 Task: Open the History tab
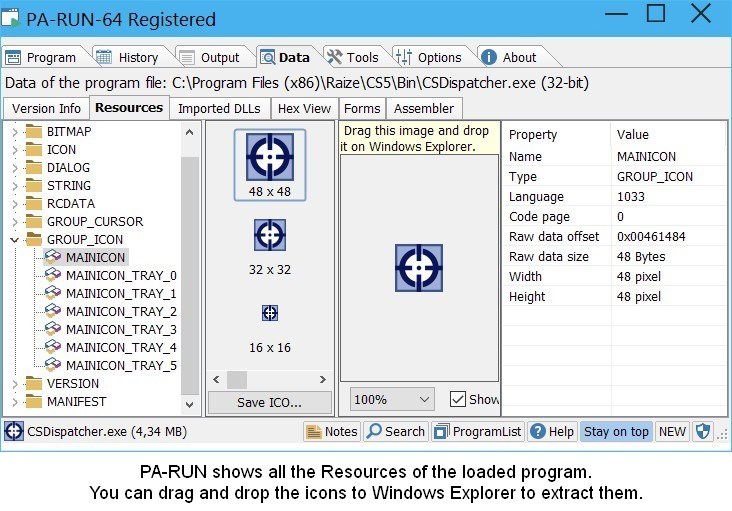coord(129,57)
